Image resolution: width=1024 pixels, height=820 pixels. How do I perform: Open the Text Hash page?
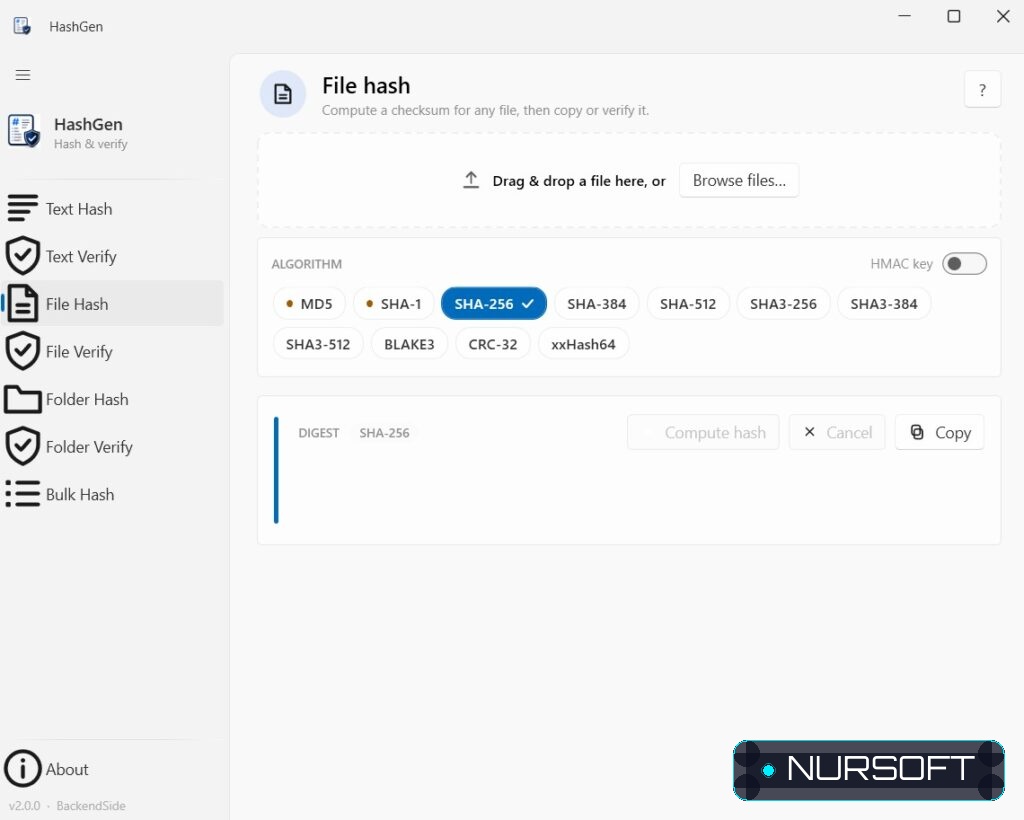[x=112, y=208]
